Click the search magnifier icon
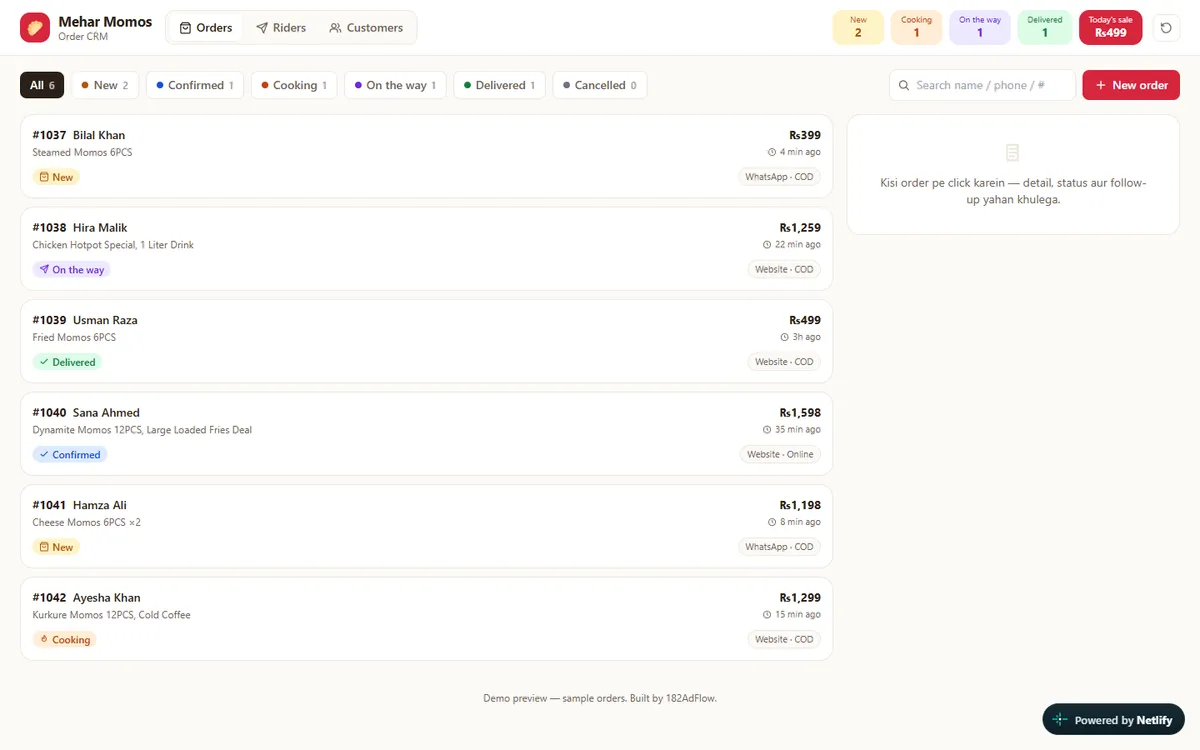The width and height of the screenshot is (1200, 750). (904, 85)
